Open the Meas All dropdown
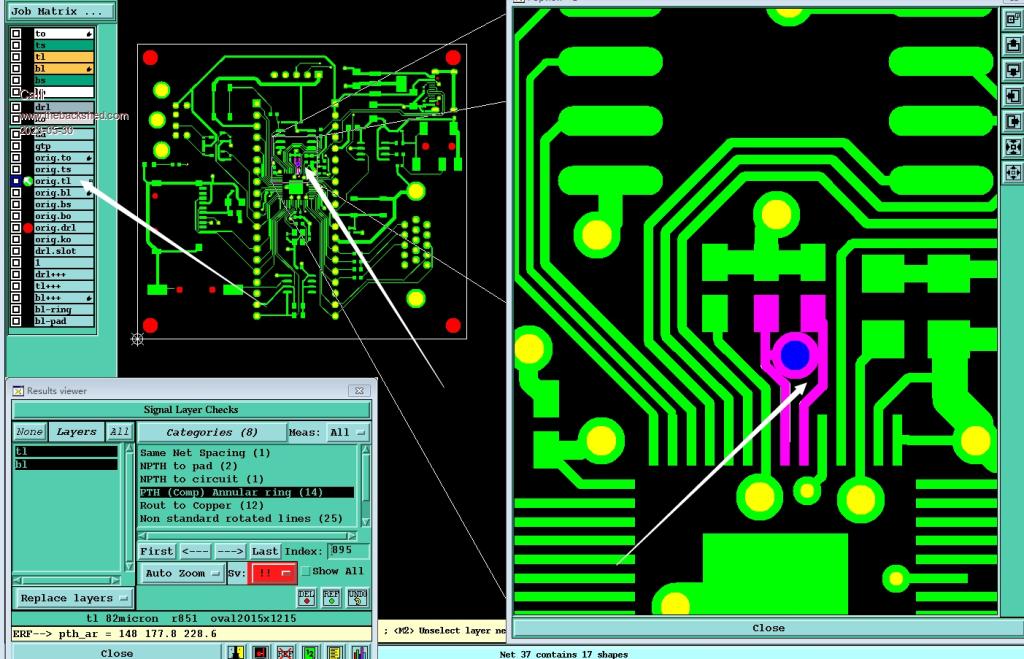The image size is (1024, 659). click(x=348, y=432)
